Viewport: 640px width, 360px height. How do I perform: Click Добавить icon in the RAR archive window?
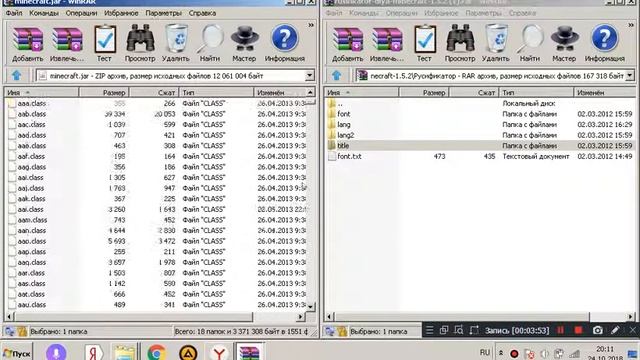tap(347, 43)
